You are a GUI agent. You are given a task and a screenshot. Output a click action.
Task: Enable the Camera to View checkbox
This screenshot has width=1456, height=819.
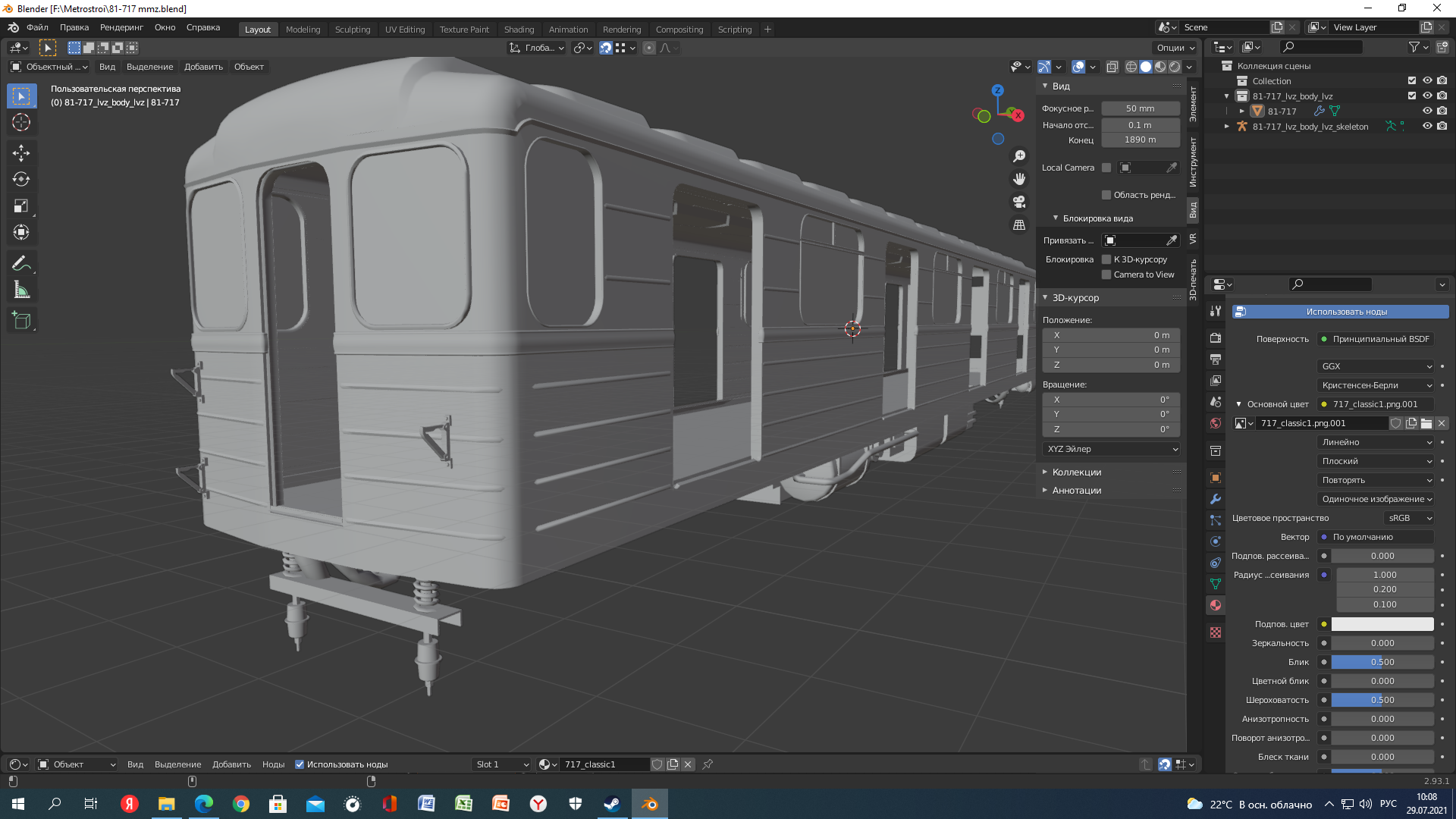coord(1106,275)
